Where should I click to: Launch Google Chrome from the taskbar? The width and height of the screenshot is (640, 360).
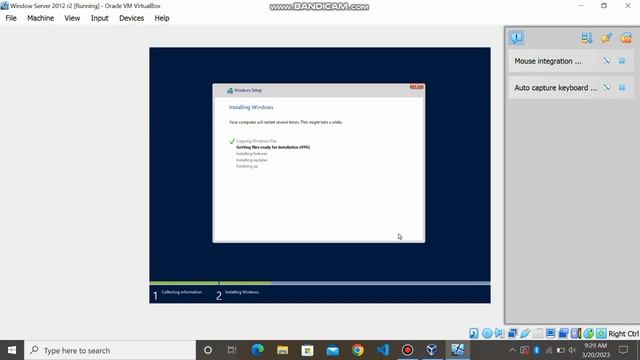[x=358, y=350]
